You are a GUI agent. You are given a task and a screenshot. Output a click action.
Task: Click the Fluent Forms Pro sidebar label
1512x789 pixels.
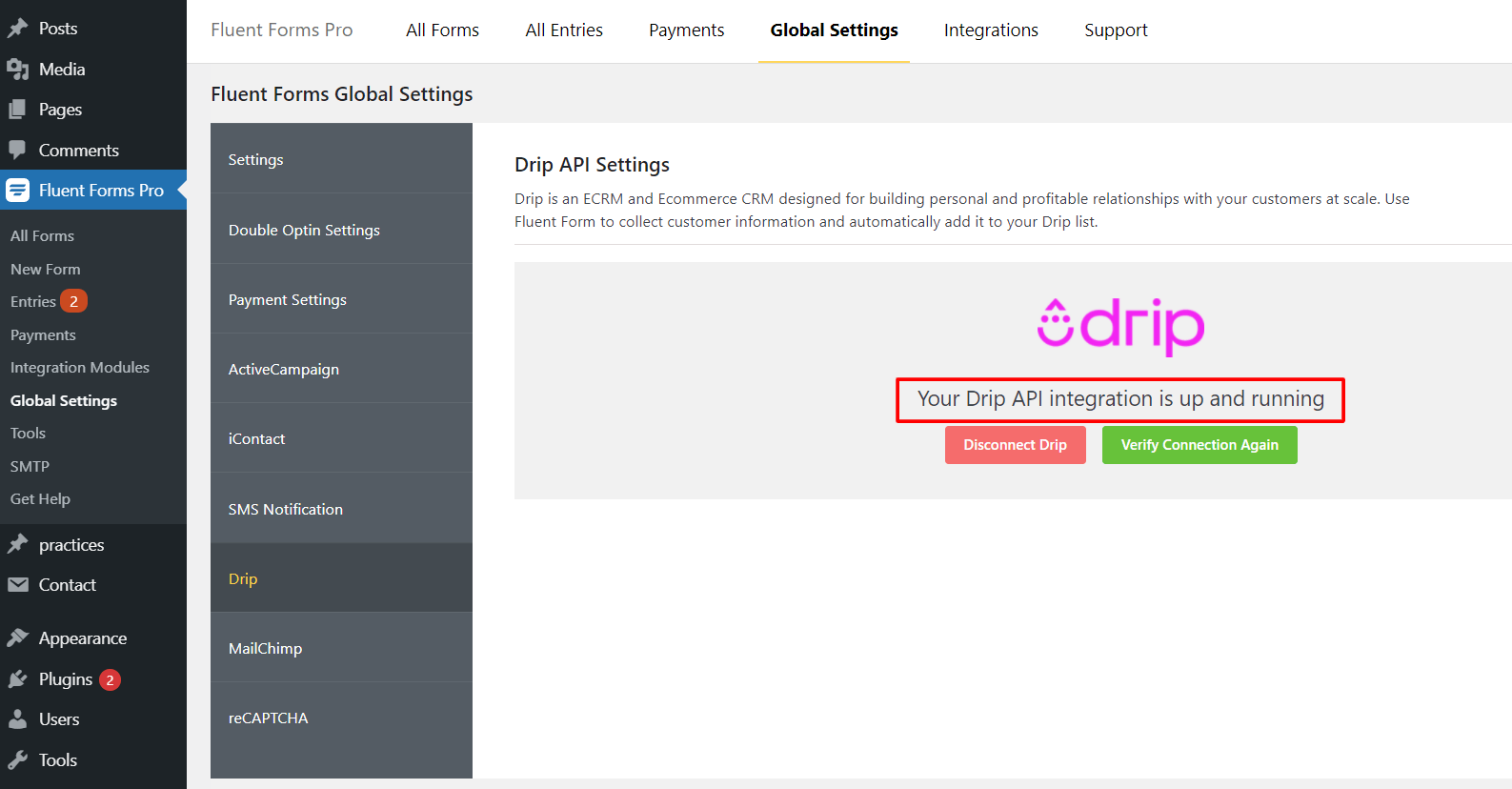pos(101,191)
